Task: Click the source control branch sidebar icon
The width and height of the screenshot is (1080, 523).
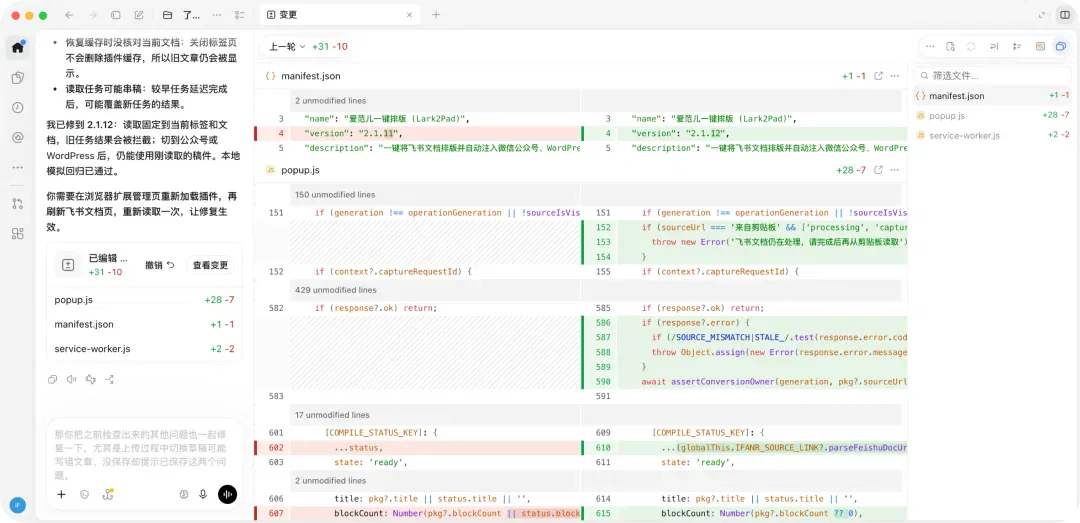Action: [x=18, y=203]
